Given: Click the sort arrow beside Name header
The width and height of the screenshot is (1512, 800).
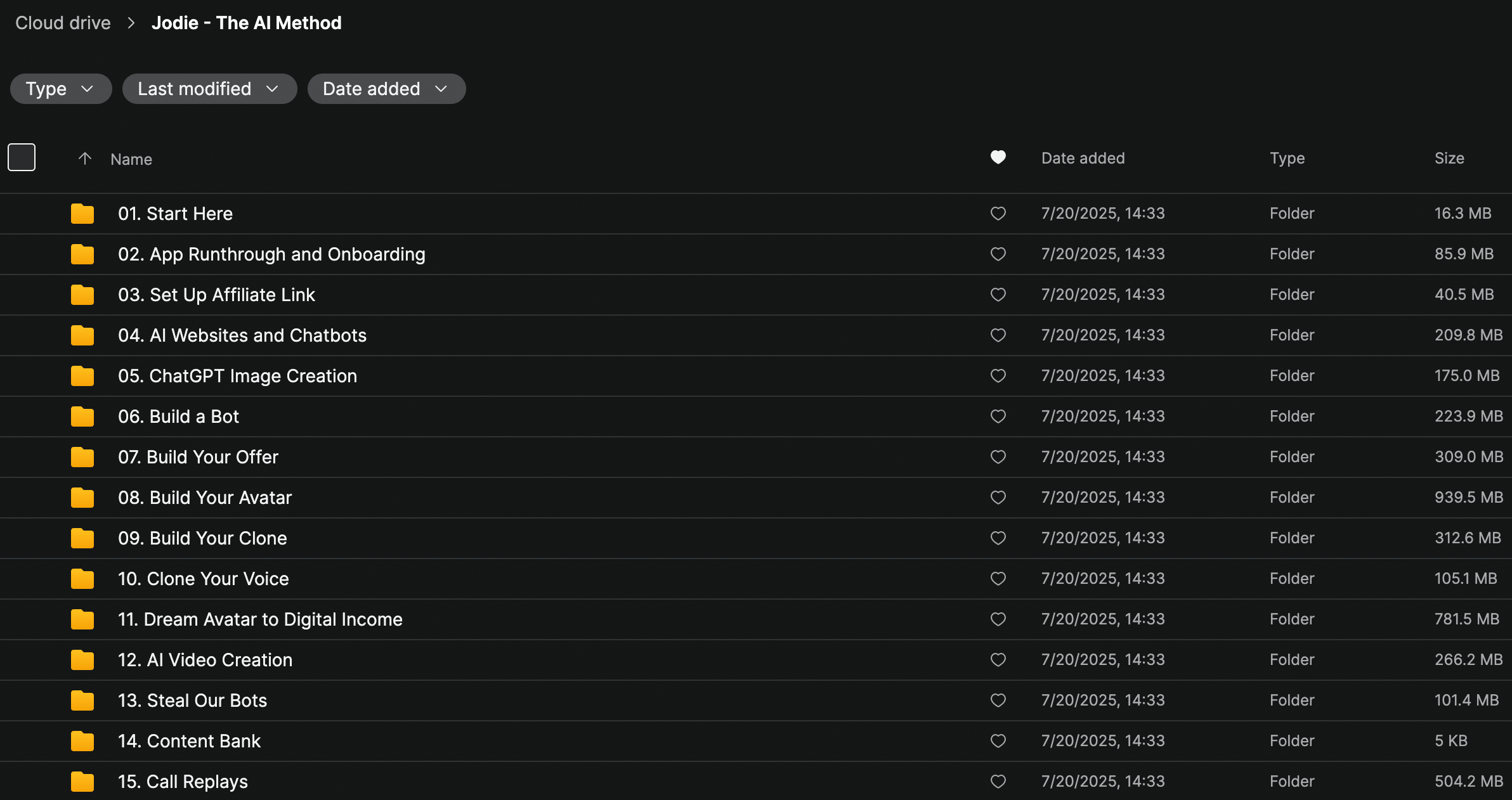Looking at the screenshot, I should pos(85,158).
